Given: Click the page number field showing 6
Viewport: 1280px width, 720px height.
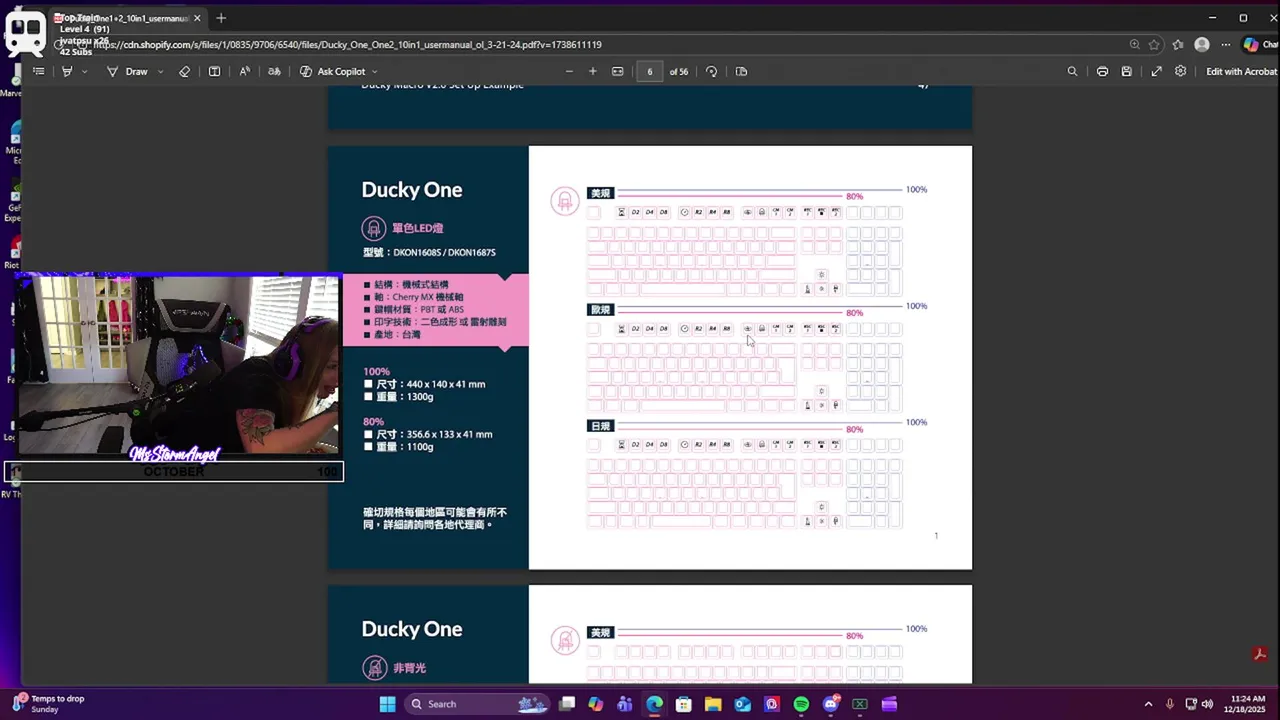Looking at the screenshot, I should 650,71.
